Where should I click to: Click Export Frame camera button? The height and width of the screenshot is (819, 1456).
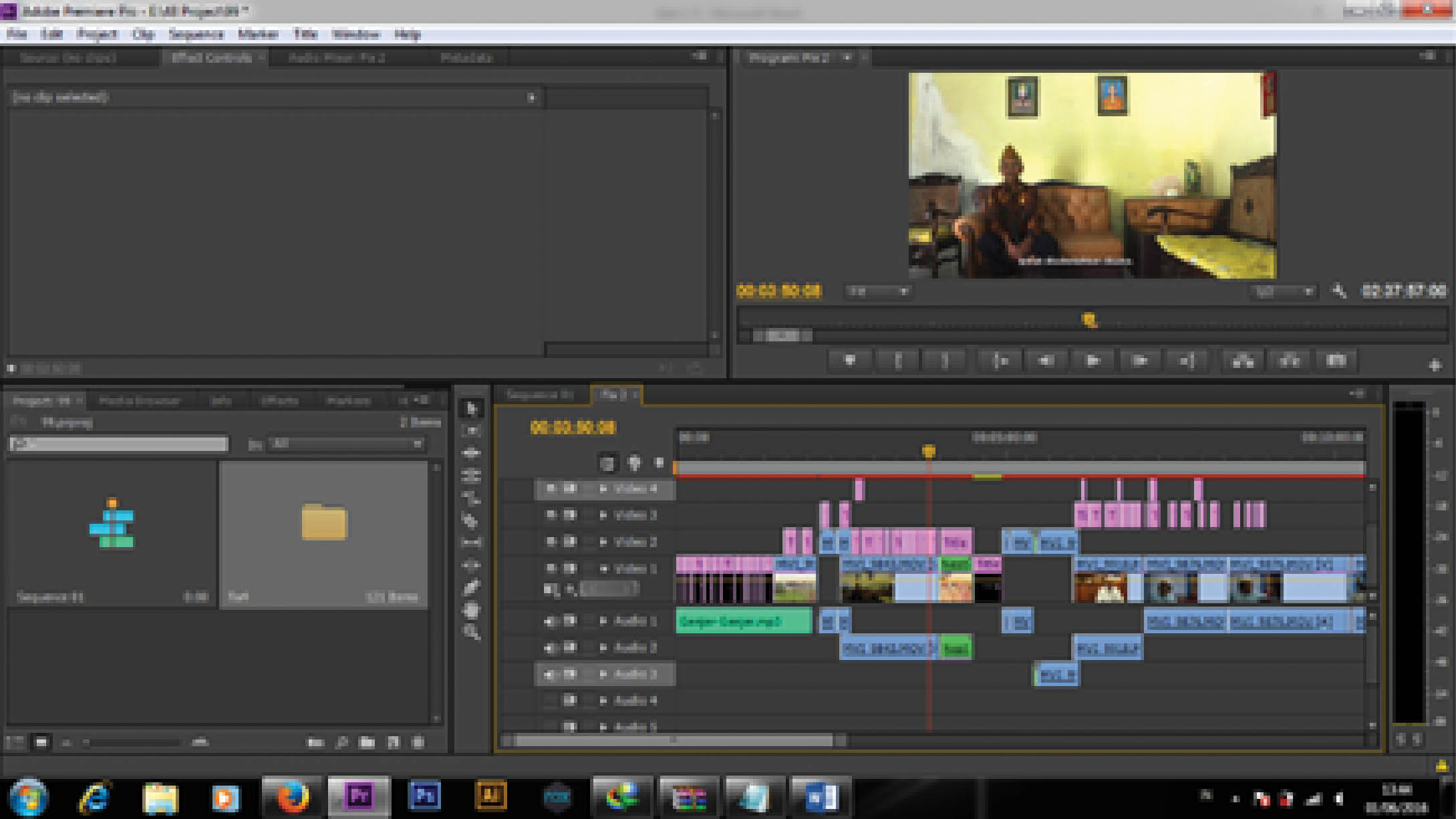[1335, 361]
